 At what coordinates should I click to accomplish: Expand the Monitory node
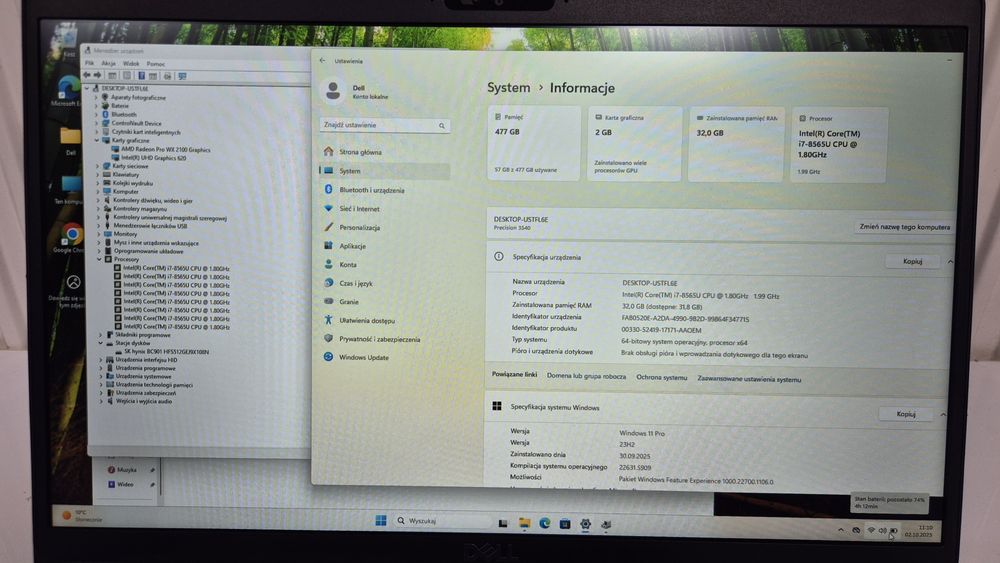(x=98, y=234)
